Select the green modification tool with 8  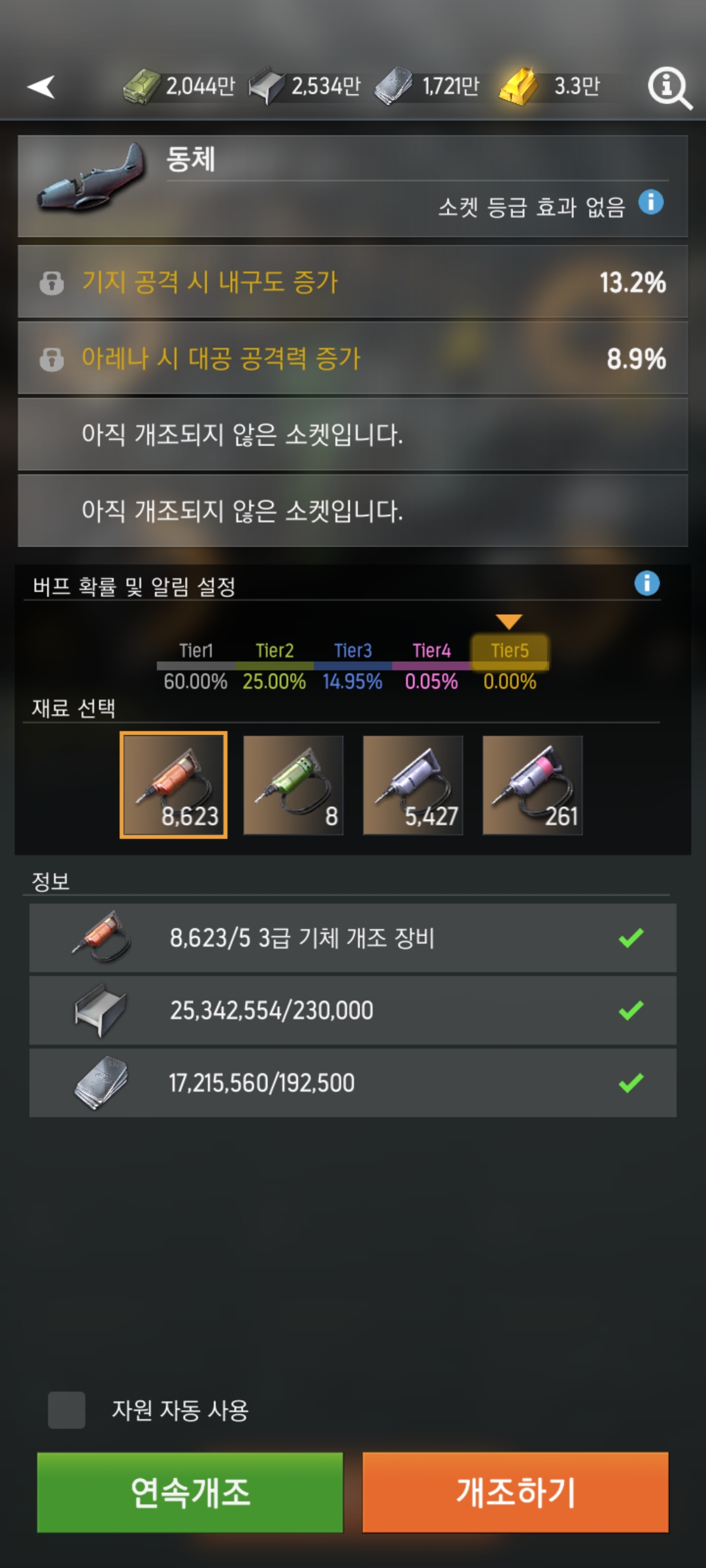click(x=294, y=785)
